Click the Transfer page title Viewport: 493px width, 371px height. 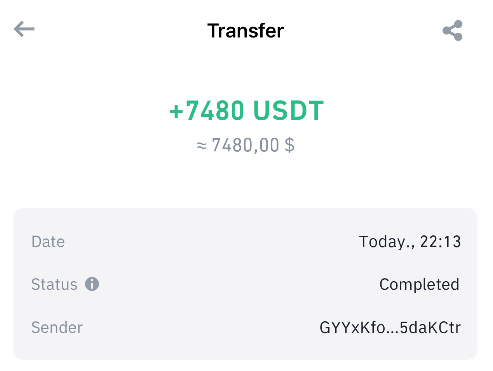(x=246, y=31)
